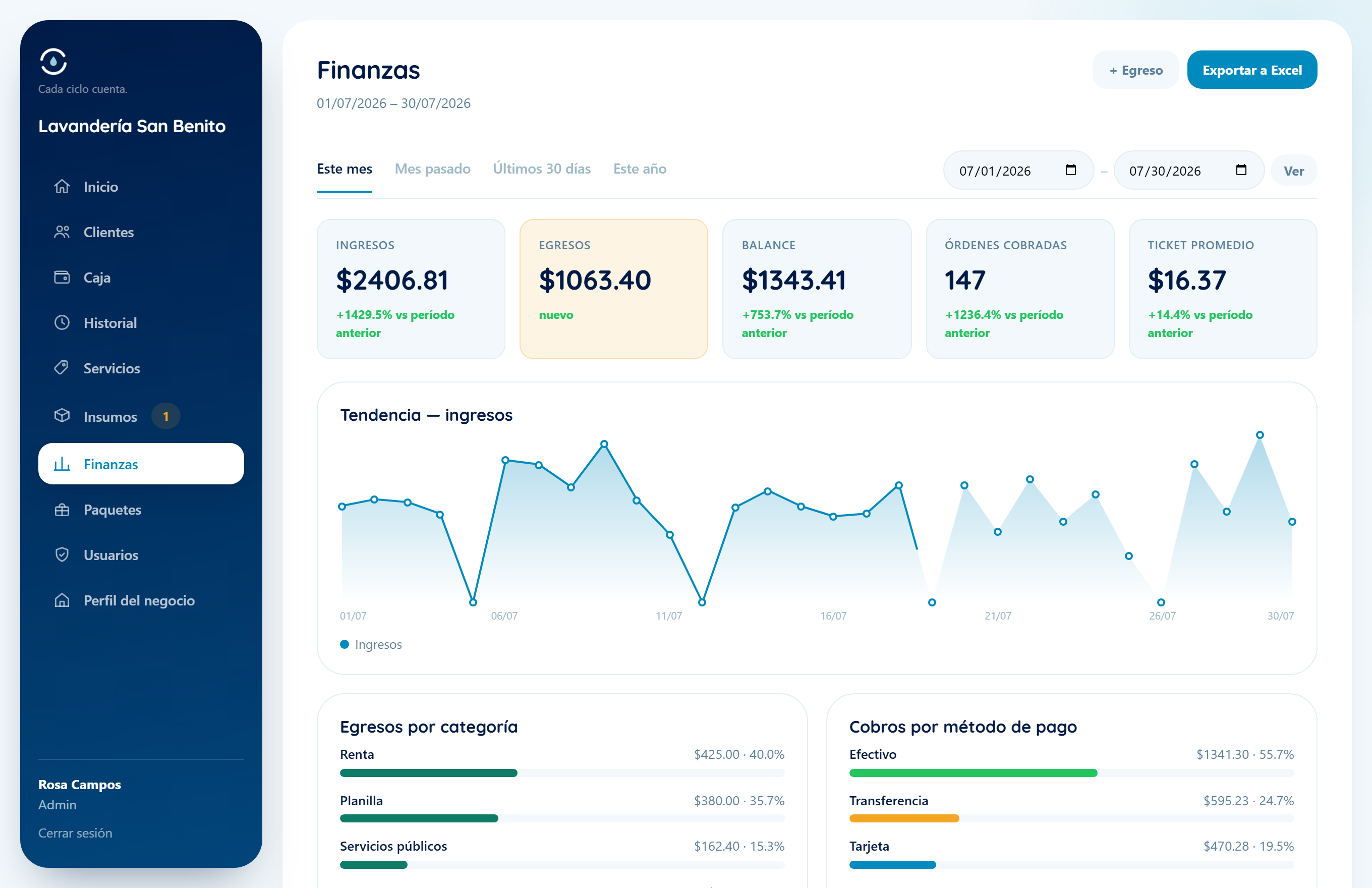Go to Inicio in sidebar
Image resolution: width=1372 pixels, height=888 pixels.
point(141,186)
